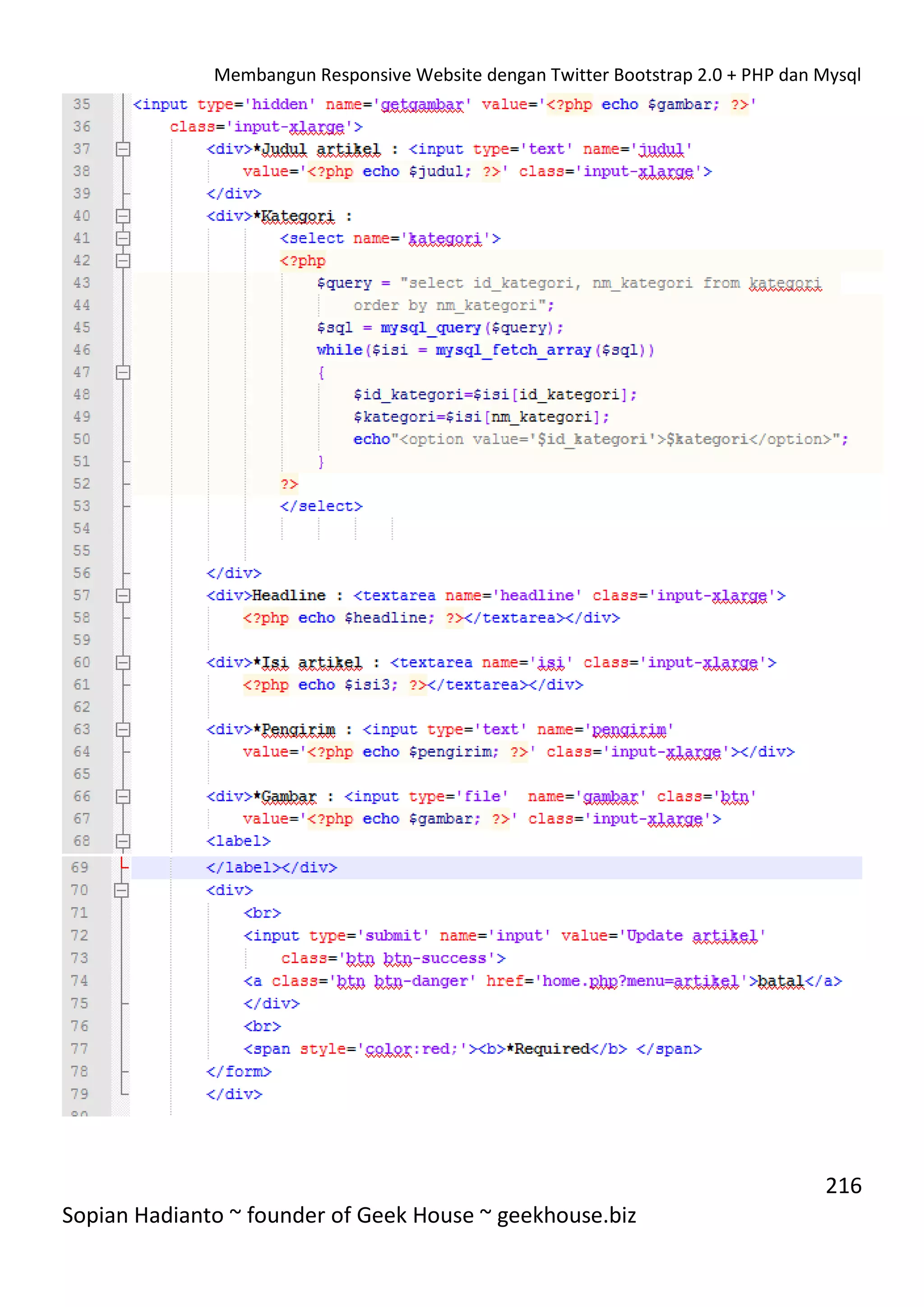This screenshot has width=924, height=1307.
Task: Click line number 69 in gutter
Action: 80,867
